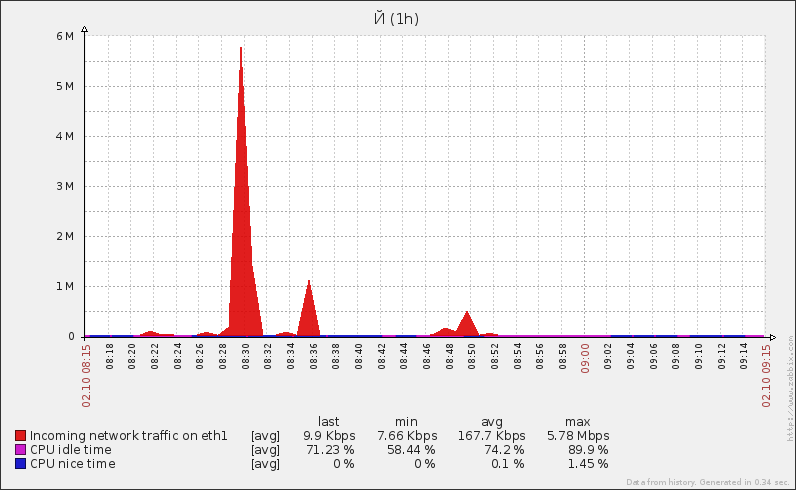Click the 'max' column header
Screen dimensions: 796x490
click(x=578, y=421)
